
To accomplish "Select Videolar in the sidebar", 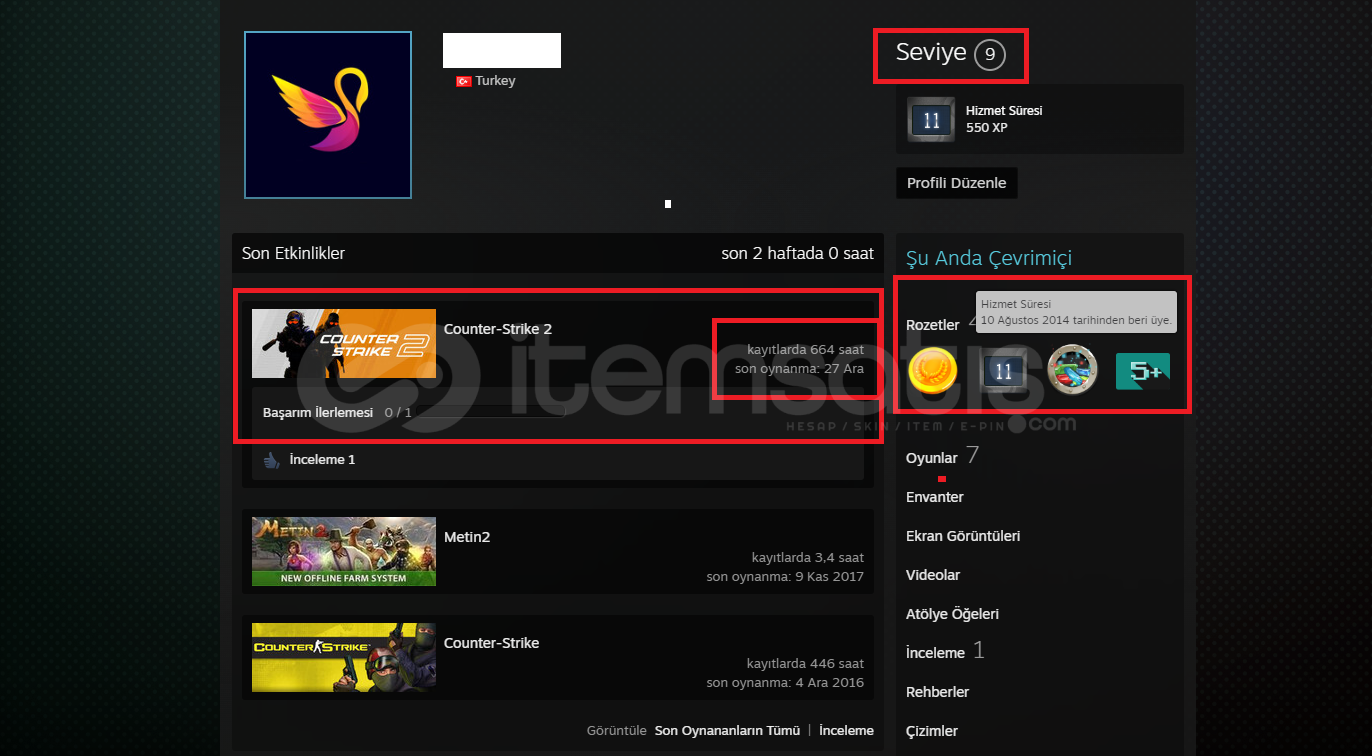I will pos(933,575).
